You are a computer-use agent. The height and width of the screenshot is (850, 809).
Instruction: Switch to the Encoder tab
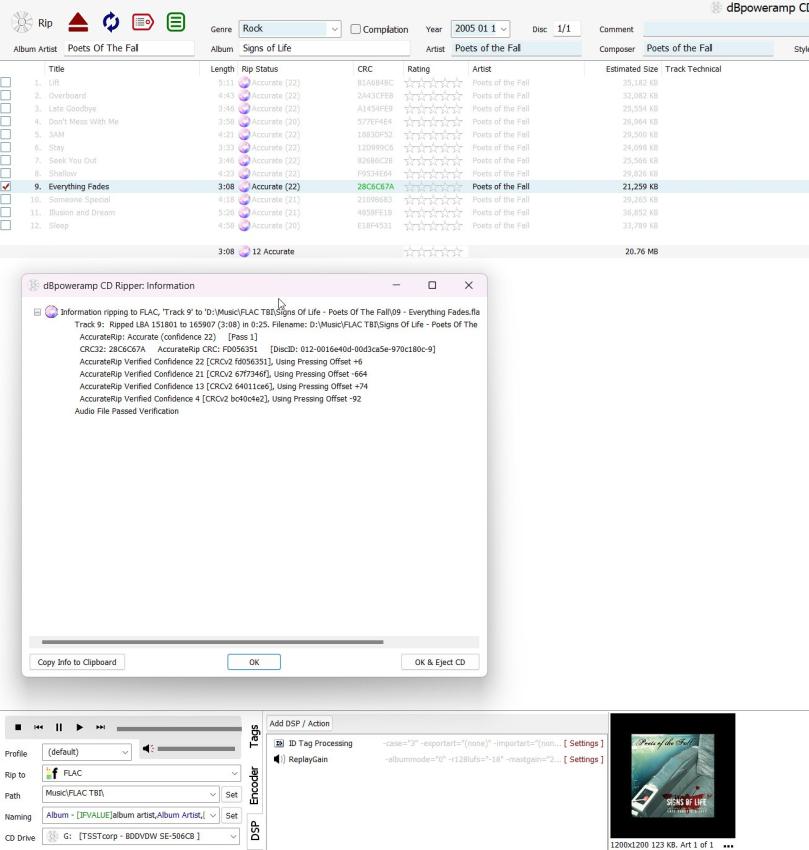pos(254,785)
